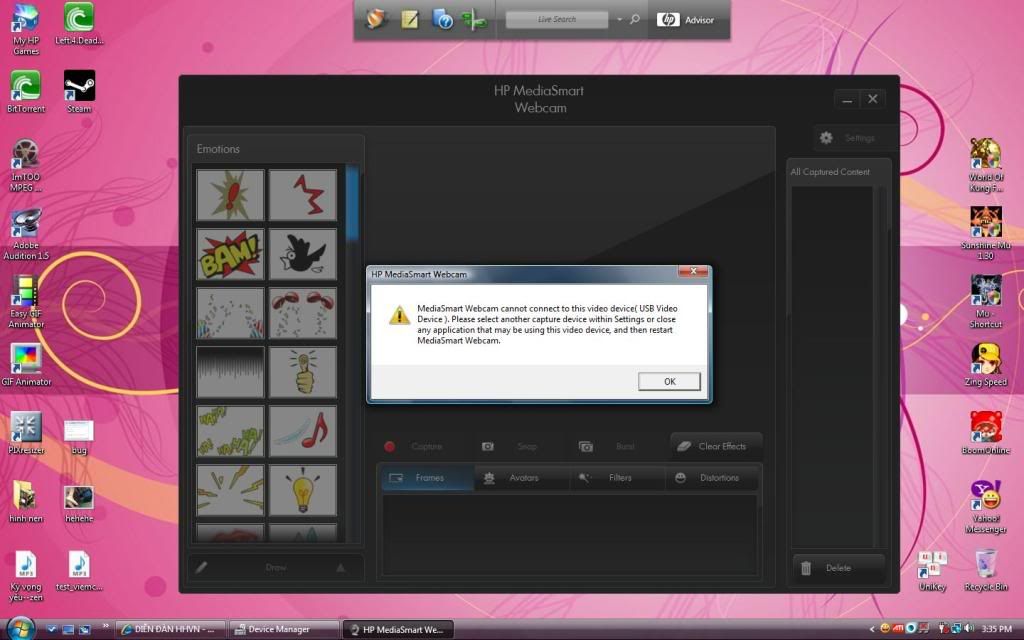This screenshot has width=1024, height=640.
Task: Select the red lightning zigzag emotion
Action: point(302,195)
